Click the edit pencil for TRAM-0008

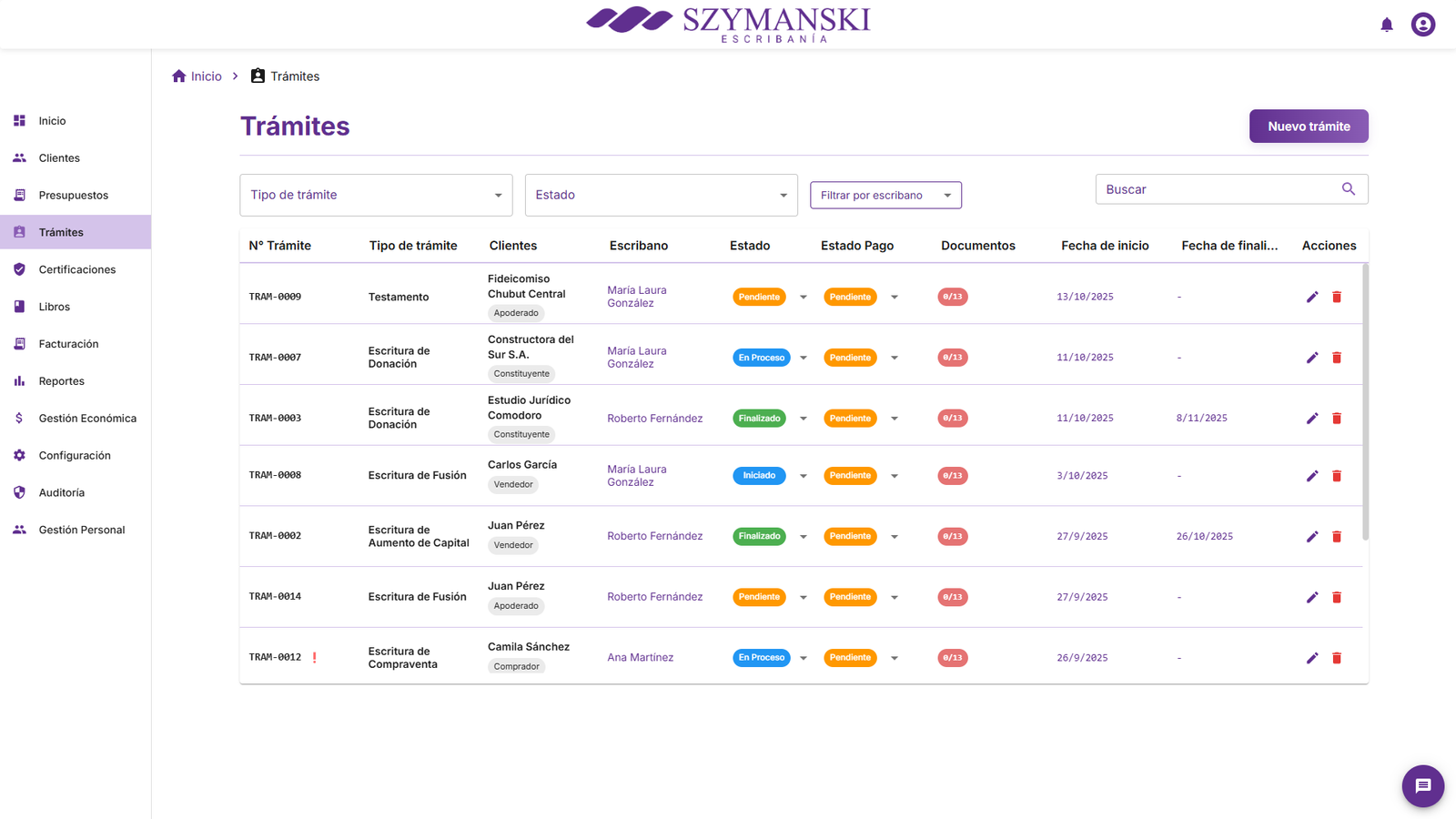(x=1311, y=476)
